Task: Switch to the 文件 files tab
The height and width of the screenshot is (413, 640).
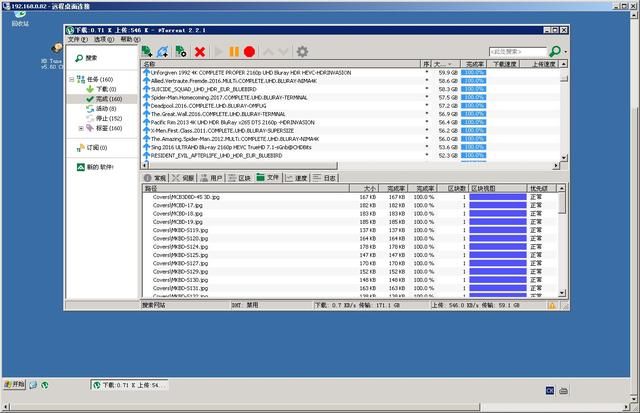Action: coord(268,178)
